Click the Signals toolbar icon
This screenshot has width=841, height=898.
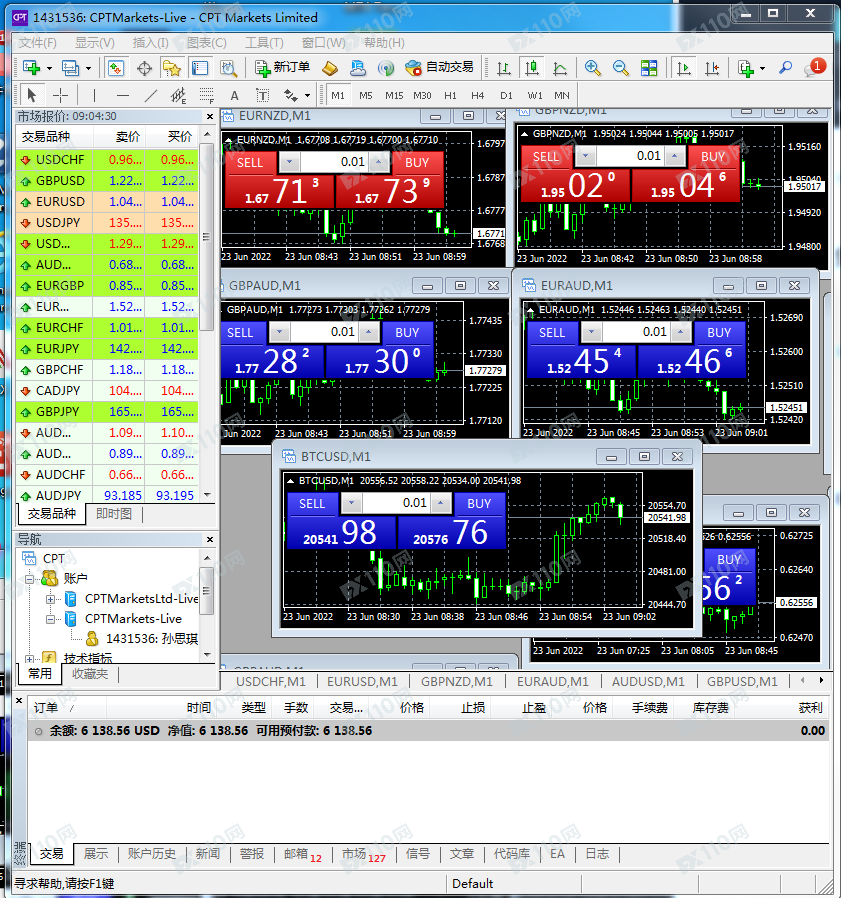tap(386, 69)
